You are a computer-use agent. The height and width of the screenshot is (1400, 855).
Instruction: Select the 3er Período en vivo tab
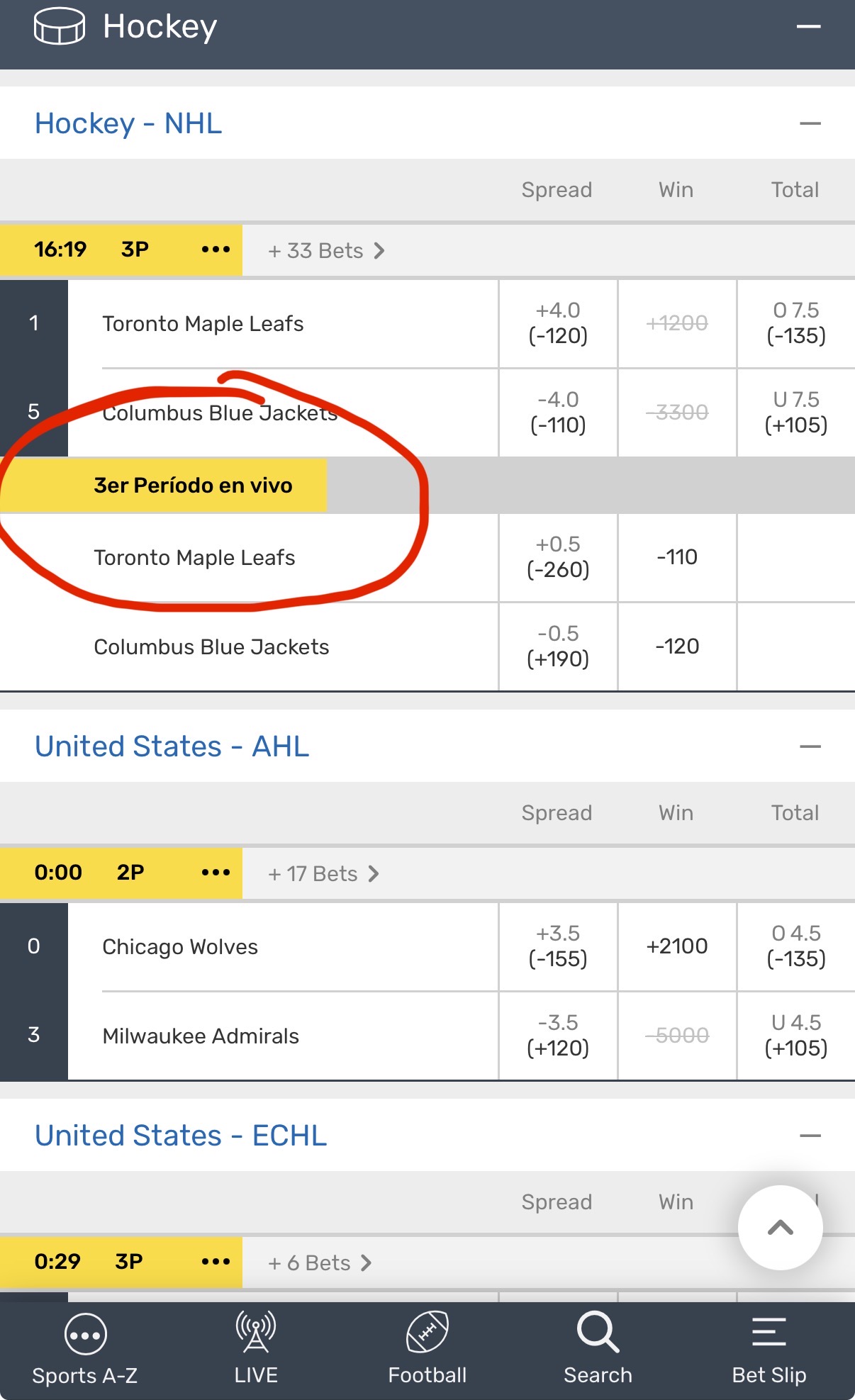[193, 486]
